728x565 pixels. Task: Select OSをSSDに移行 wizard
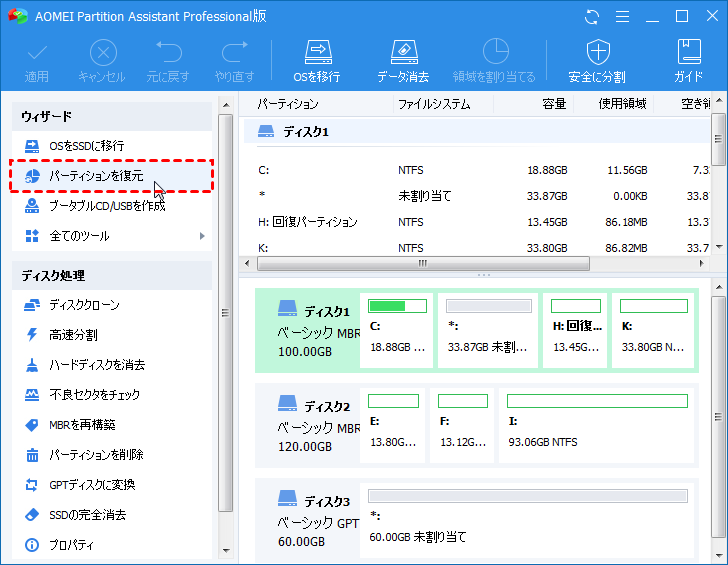pos(111,146)
